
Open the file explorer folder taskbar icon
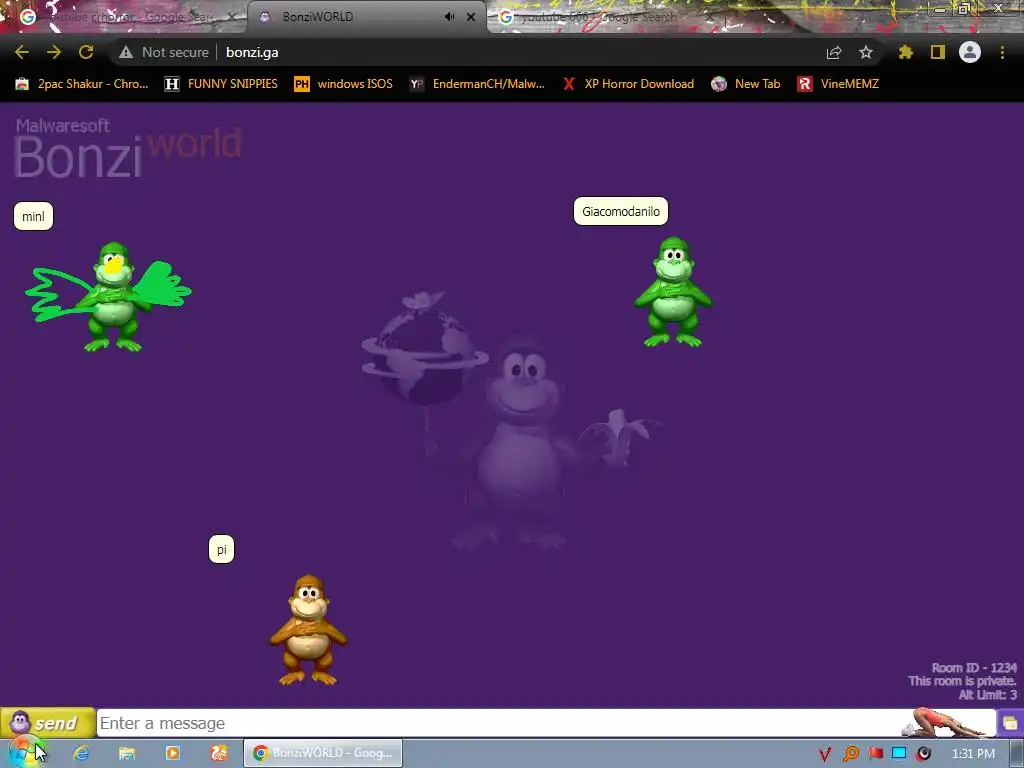coord(127,753)
